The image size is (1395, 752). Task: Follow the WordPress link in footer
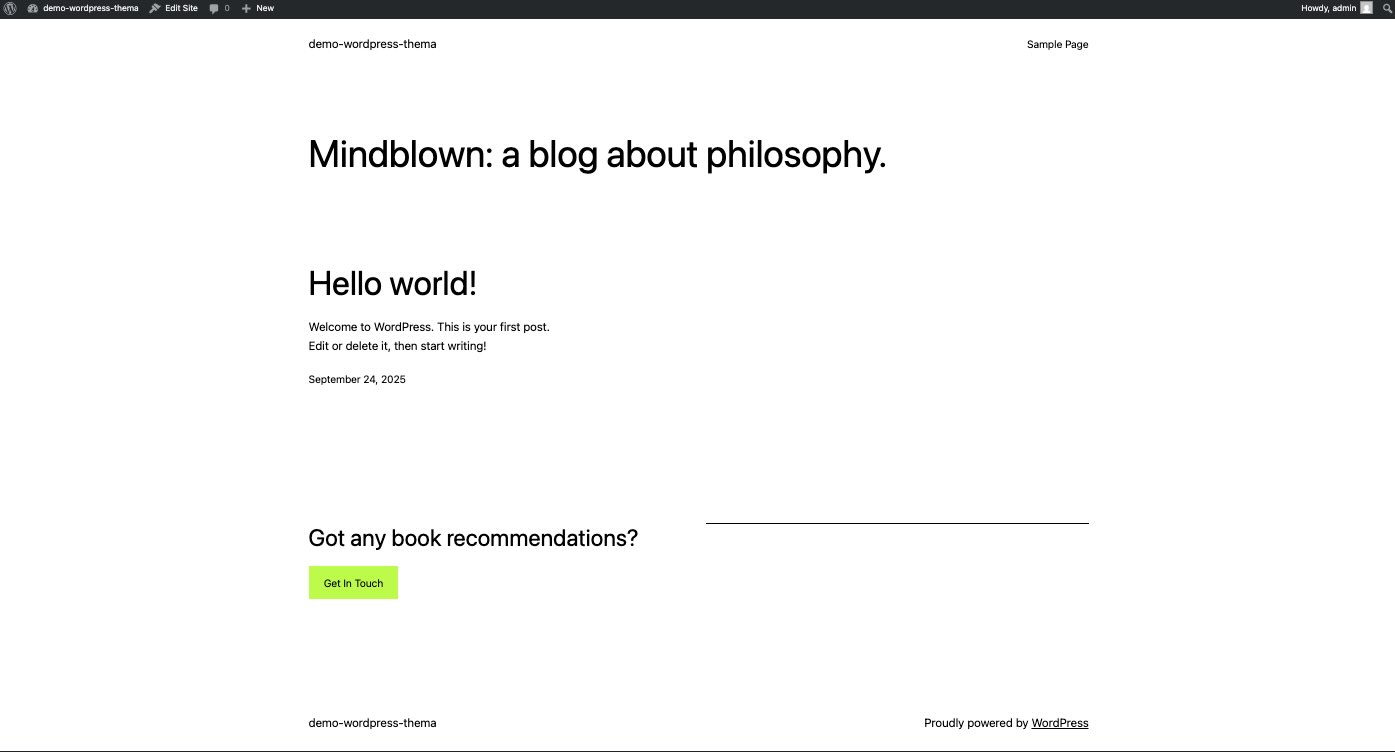pos(1059,723)
